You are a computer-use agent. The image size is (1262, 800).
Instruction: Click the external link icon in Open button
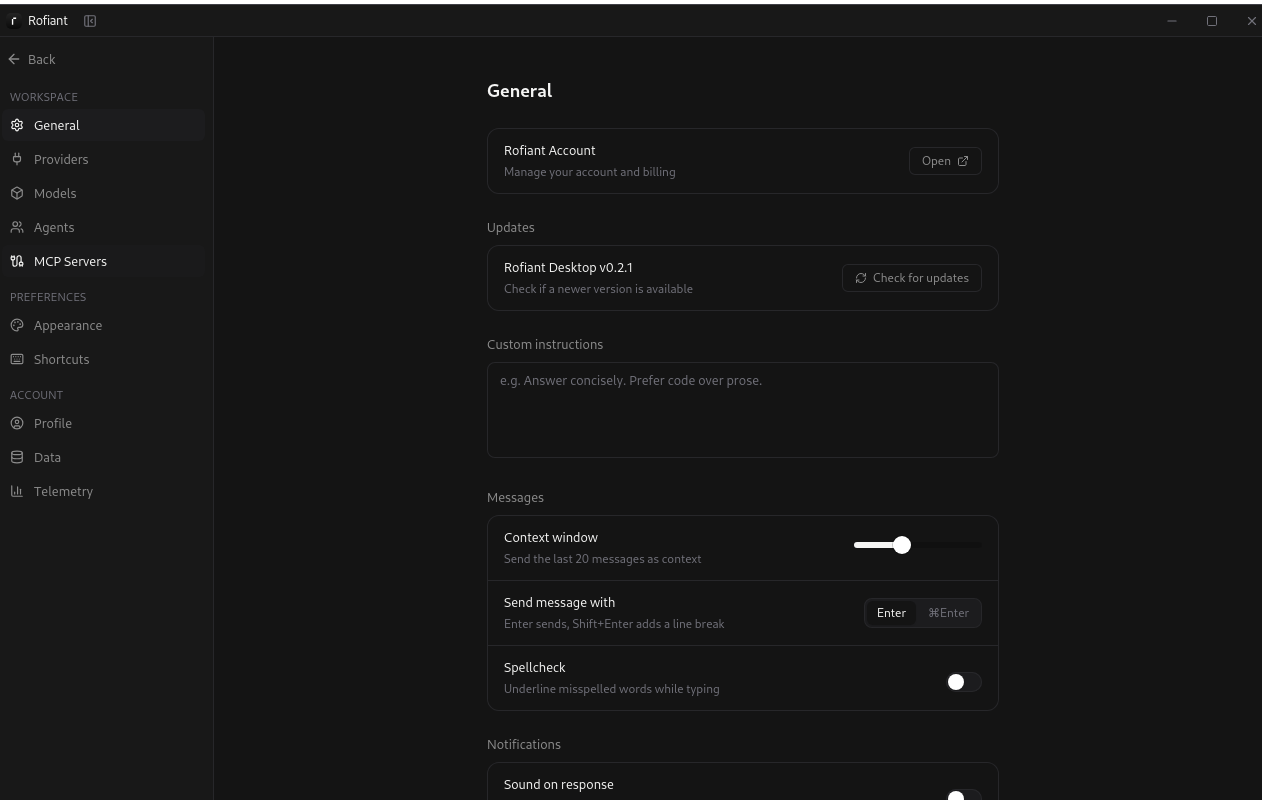(963, 161)
